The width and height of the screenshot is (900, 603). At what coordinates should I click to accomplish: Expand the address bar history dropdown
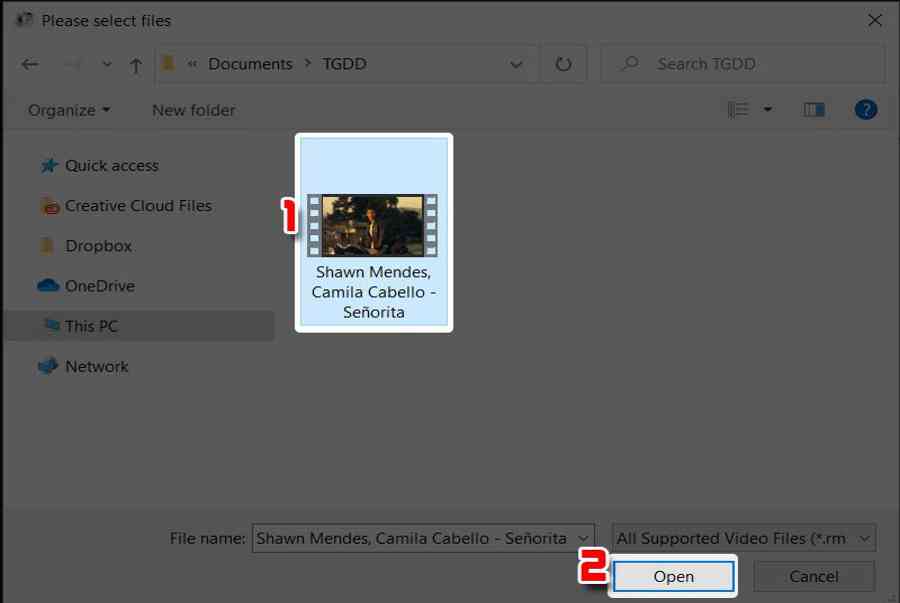516,64
